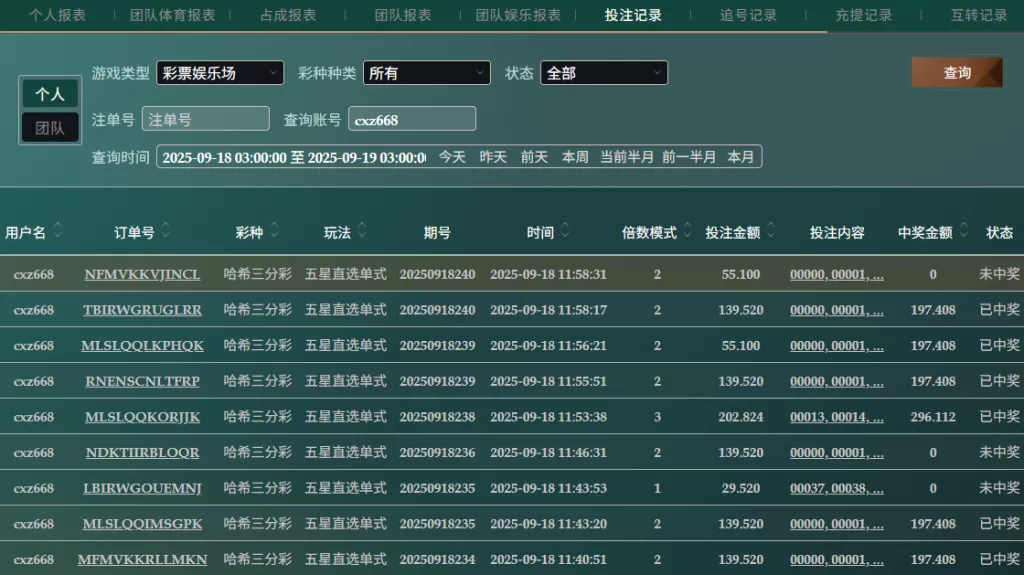The image size is (1024, 575).
Task: Sort records using the 时间 sort icon
Action: point(565,231)
